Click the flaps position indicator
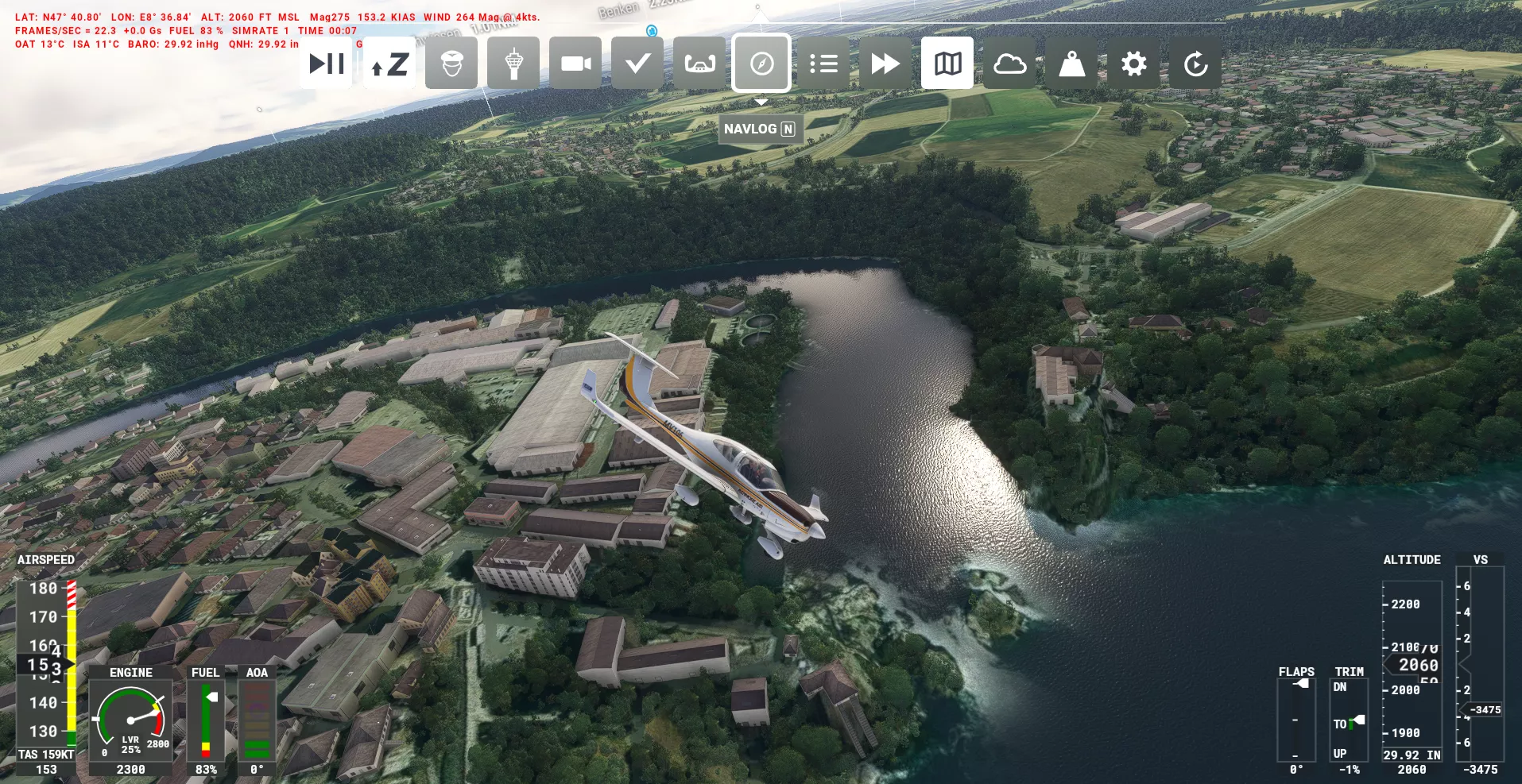Screen dimensions: 1522x784 click(1295, 720)
